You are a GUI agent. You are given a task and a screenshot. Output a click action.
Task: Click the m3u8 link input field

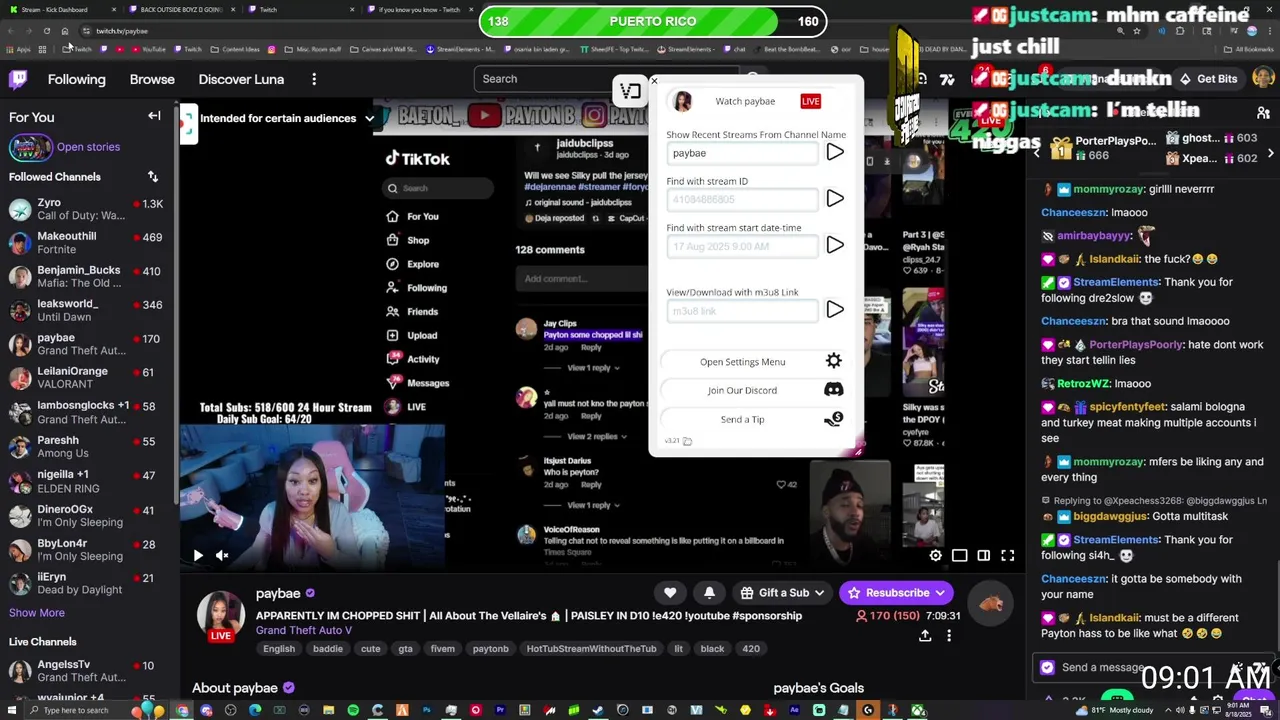pyautogui.click(x=742, y=311)
